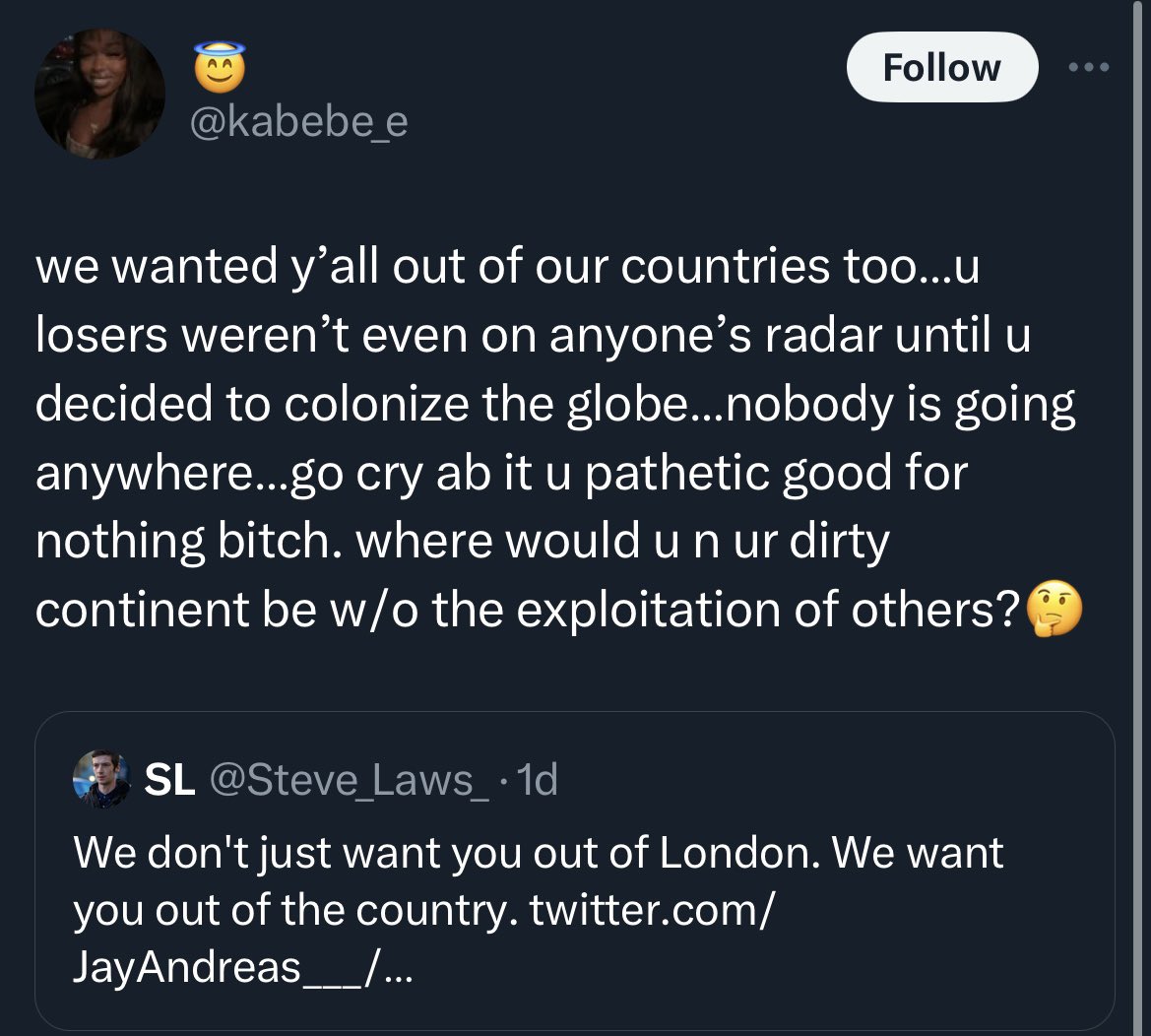The width and height of the screenshot is (1151, 1036).
Task: Open the twitter.com/JayAndreas link
Action: pyautogui.click(x=650, y=911)
